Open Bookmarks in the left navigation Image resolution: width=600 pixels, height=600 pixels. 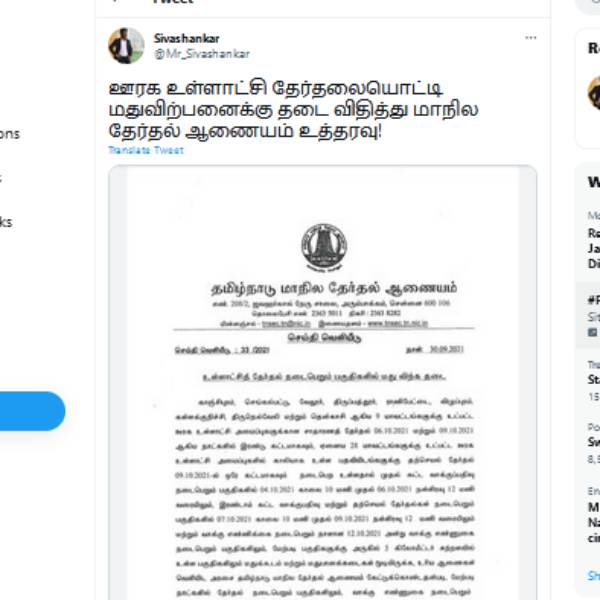pyautogui.click(x=6, y=222)
